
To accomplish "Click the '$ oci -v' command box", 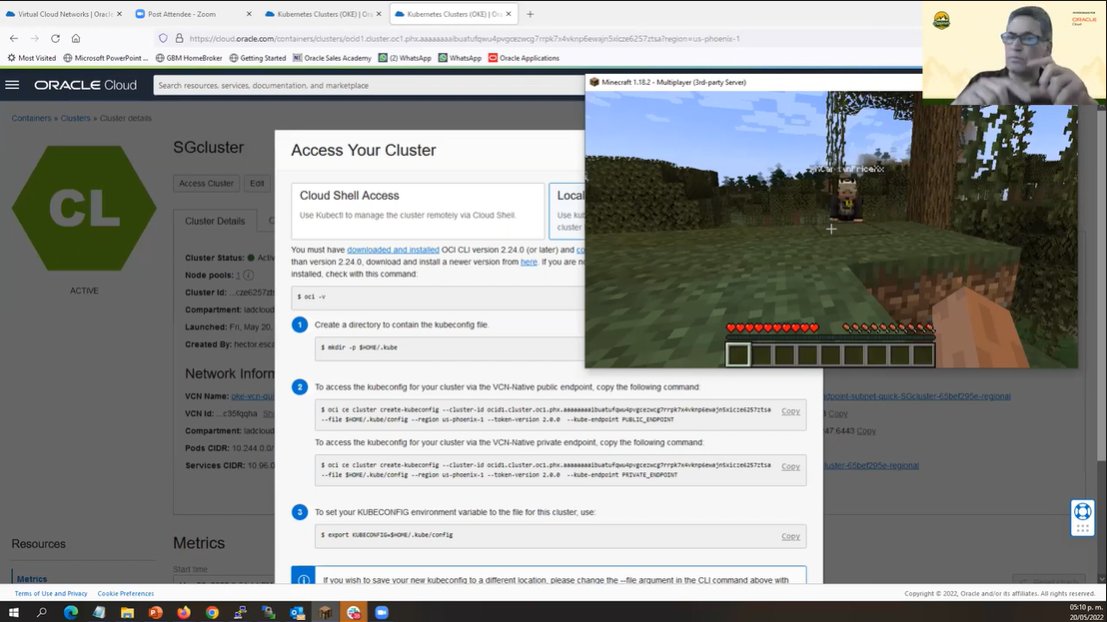I will [438, 297].
